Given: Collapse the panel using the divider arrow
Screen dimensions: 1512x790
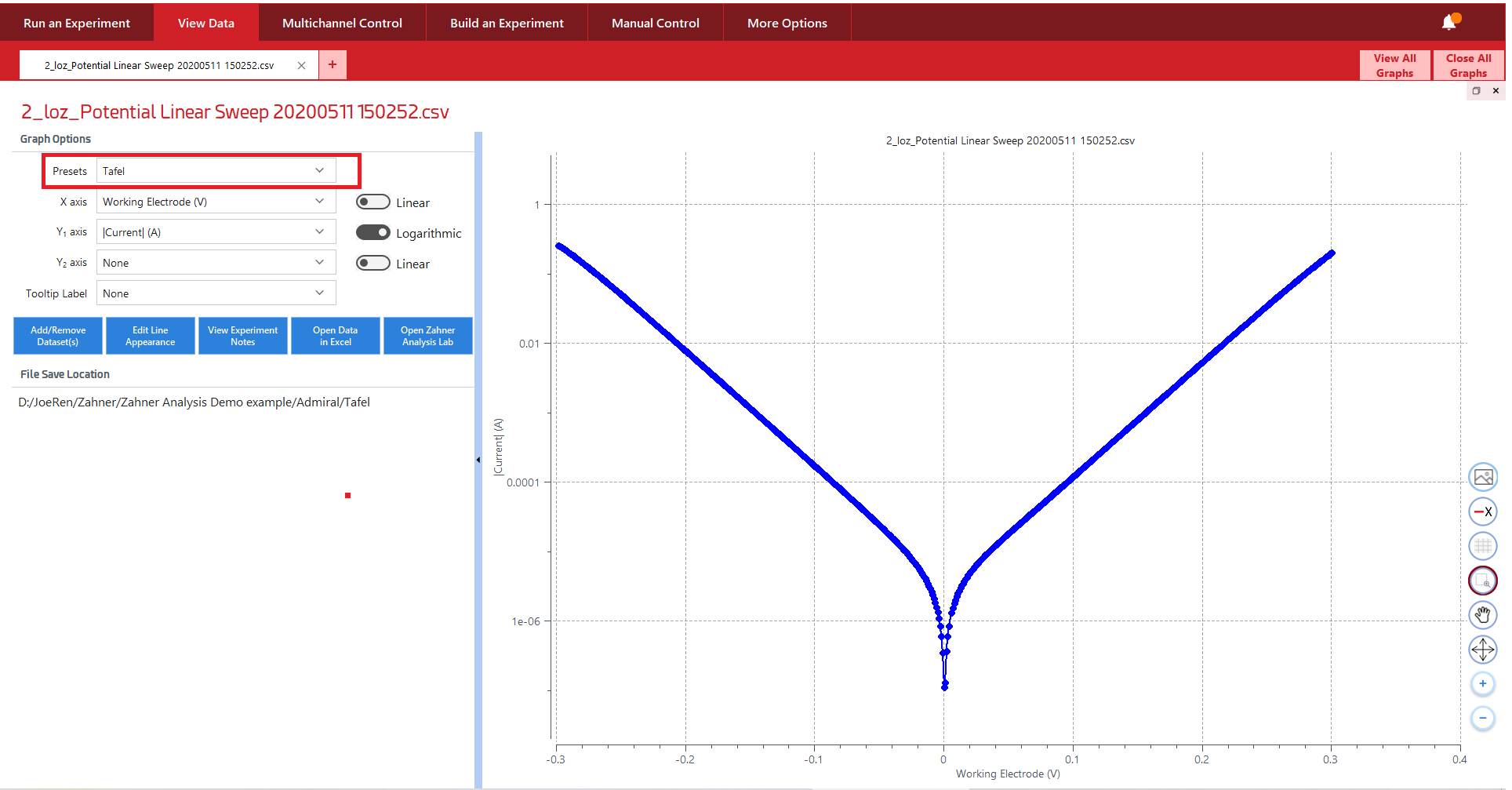Looking at the screenshot, I should (478, 460).
